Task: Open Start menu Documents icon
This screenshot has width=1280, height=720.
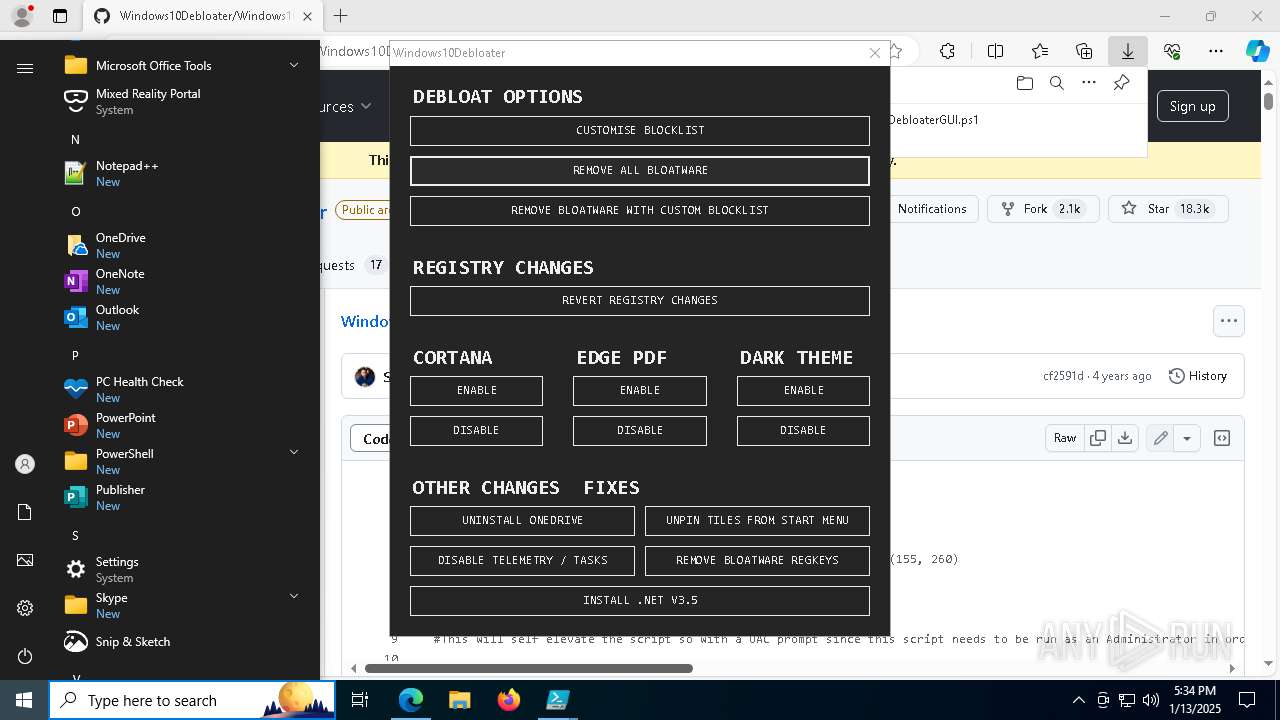Action: coord(25,512)
